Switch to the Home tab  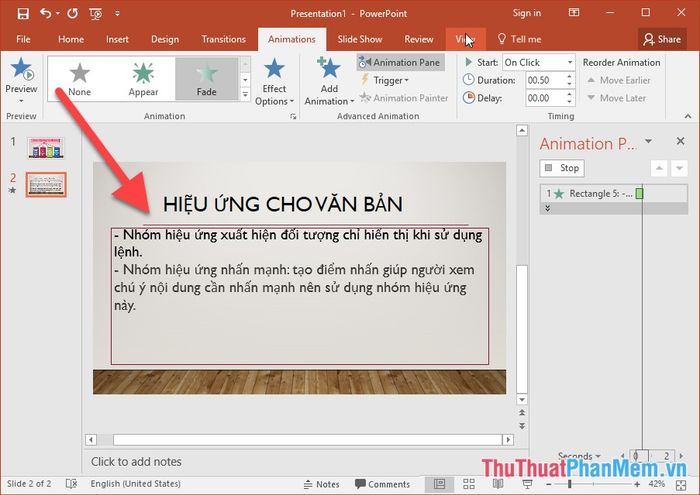coord(71,39)
